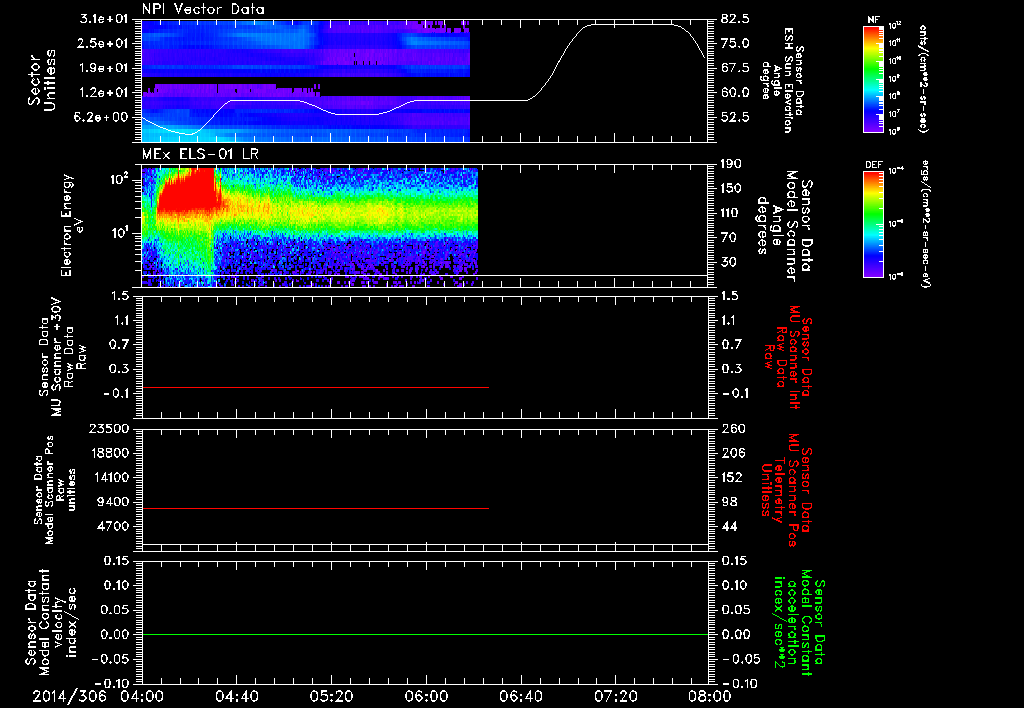Click the ESH Sun Elevation Angle axis label
Viewport: 1024px width, 708px height.
click(x=782, y=80)
